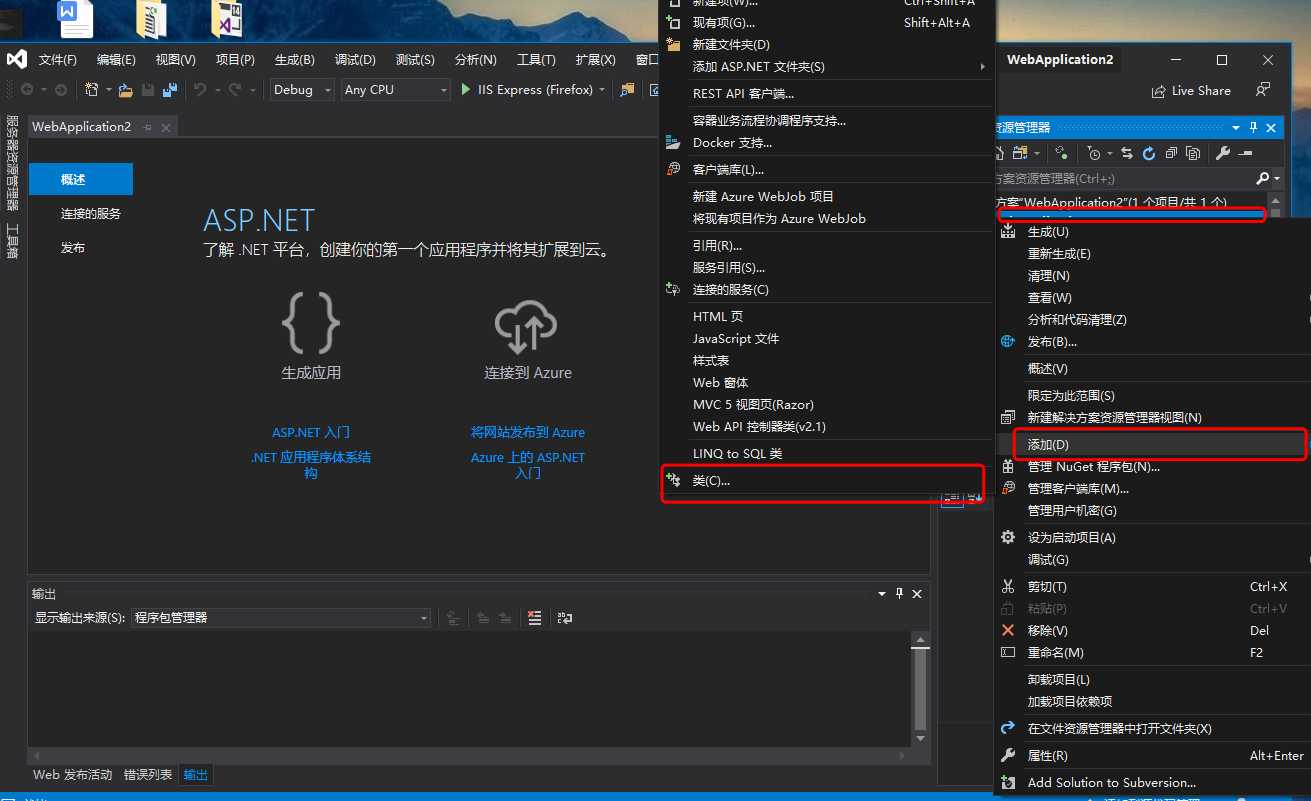Screen dimensions: 1311x801
Task: Toggle Show All Files in Solution Explorer
Action: 1193,153
